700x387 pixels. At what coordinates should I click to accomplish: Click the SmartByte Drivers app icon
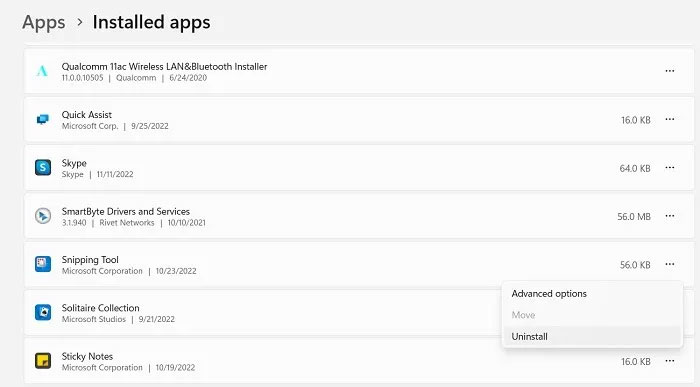click(43, 216)
